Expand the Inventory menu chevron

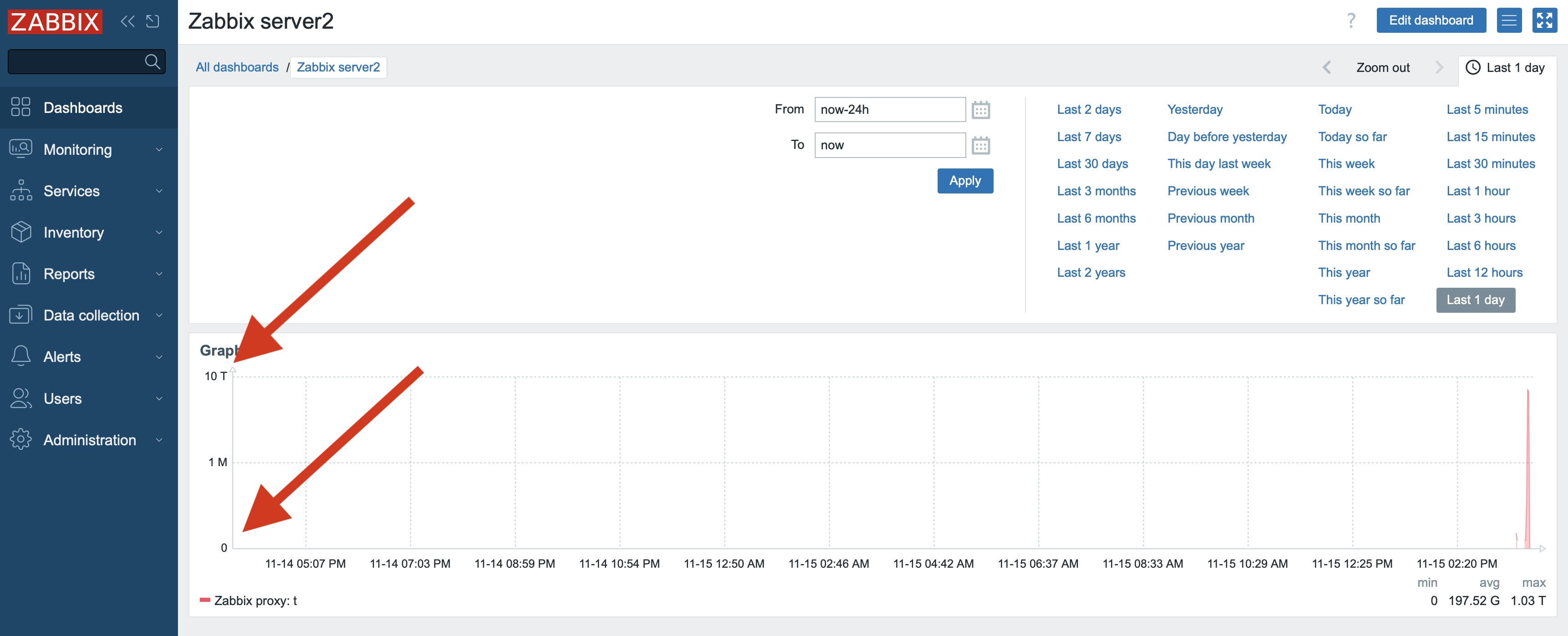pos(159,233)
